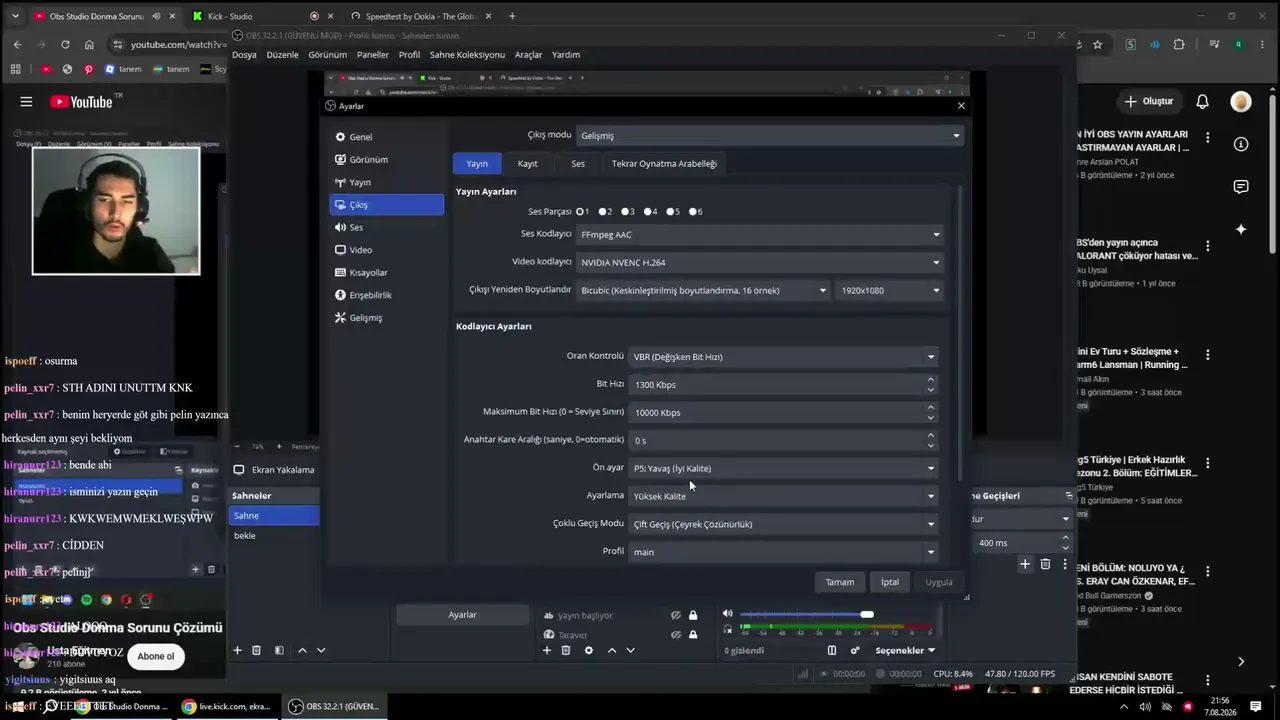Mute the audio mixer speaker icon
This screenshot has width=1280, height=720.
[x=727, y=614]
